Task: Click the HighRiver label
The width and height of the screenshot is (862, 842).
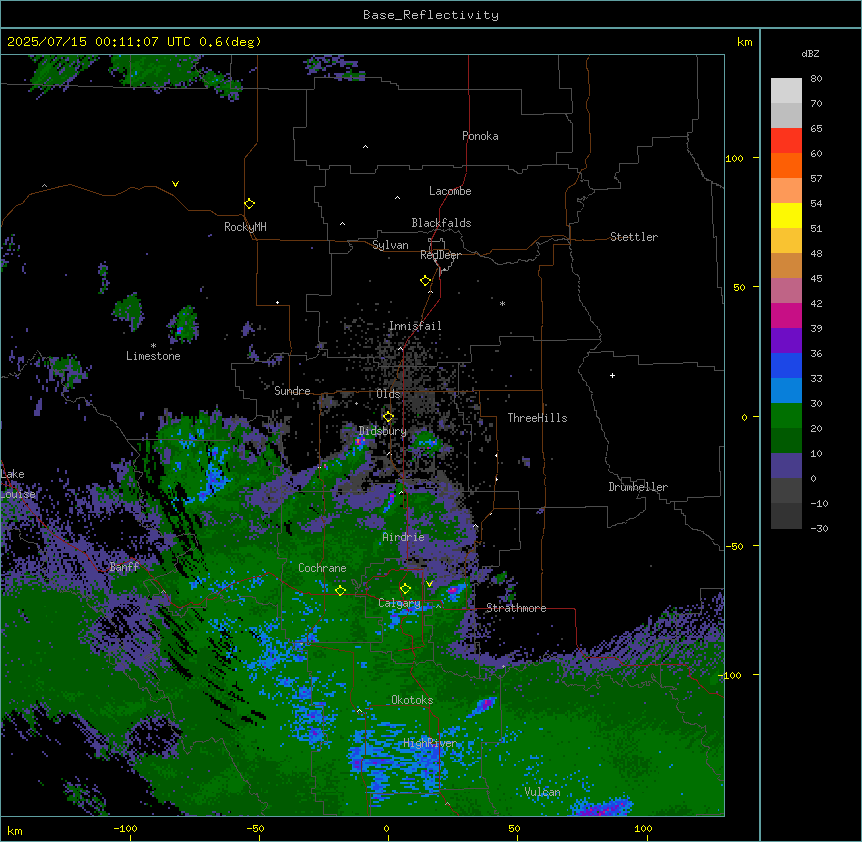Action: (430, 743)
